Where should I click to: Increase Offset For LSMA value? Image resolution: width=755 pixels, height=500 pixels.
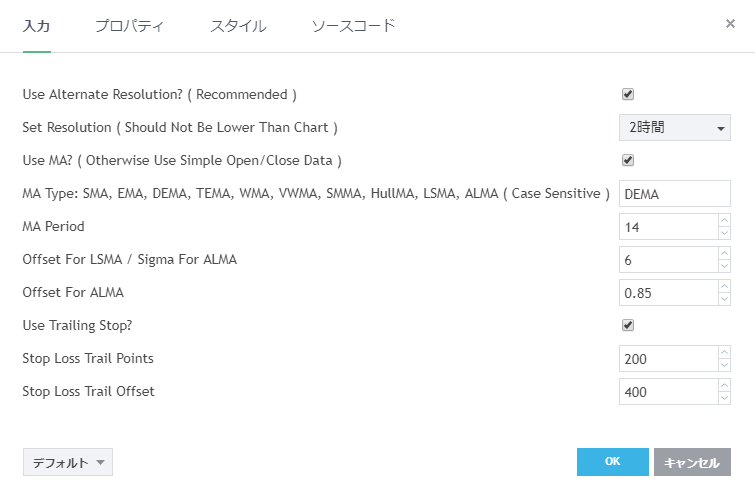724,254
